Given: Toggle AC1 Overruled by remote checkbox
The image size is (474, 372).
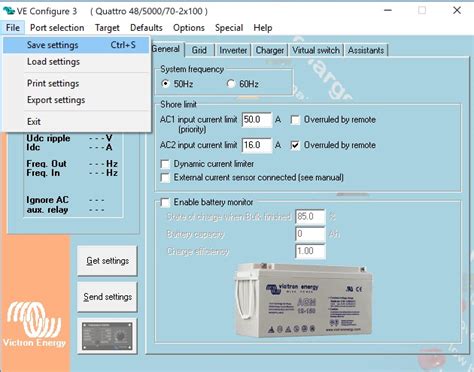Looking at the screenshot, I should click(x=295, y=120).
